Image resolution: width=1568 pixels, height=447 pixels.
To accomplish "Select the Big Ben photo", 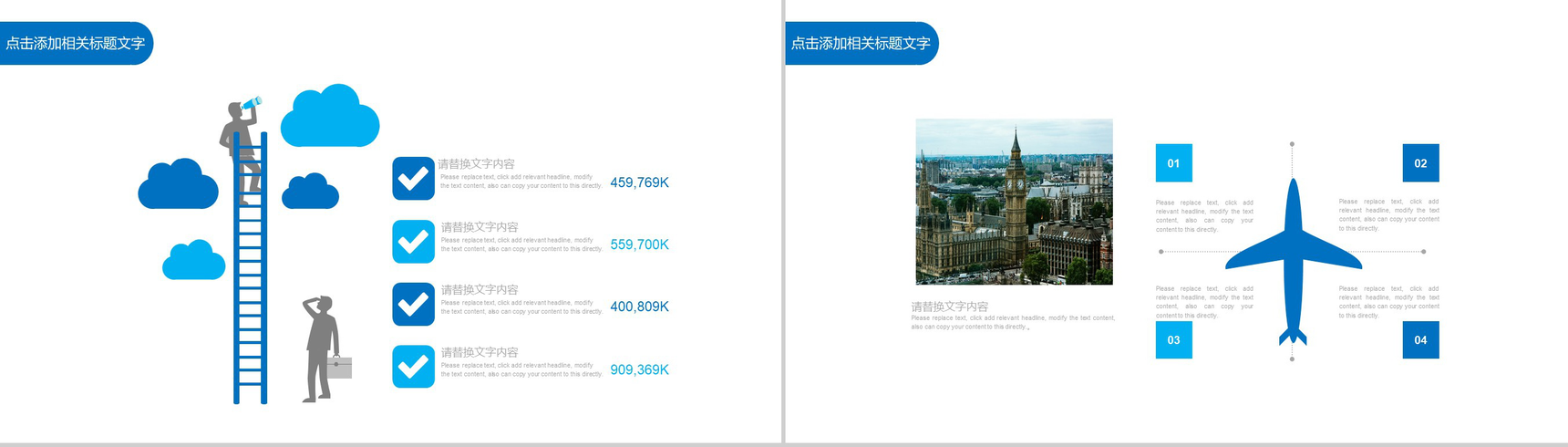I will pos(1014,202).
